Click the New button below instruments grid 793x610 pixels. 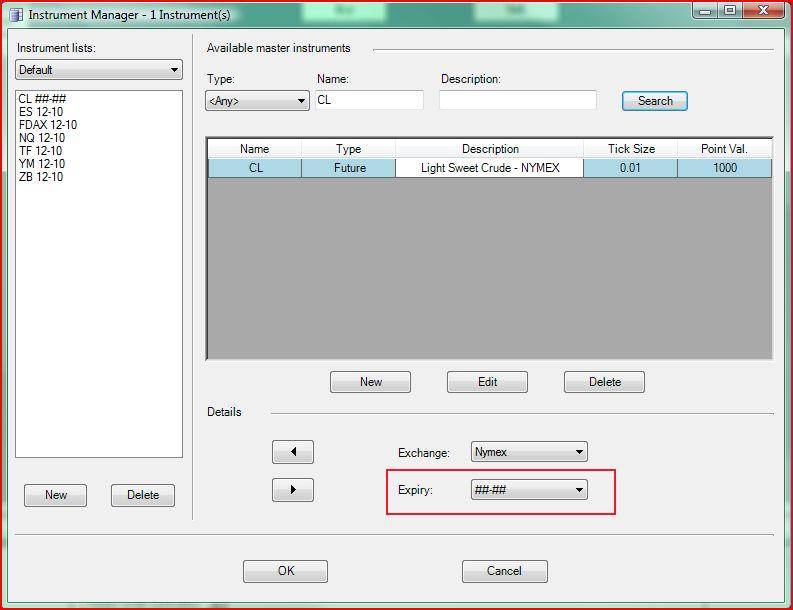tap(370, 382)
